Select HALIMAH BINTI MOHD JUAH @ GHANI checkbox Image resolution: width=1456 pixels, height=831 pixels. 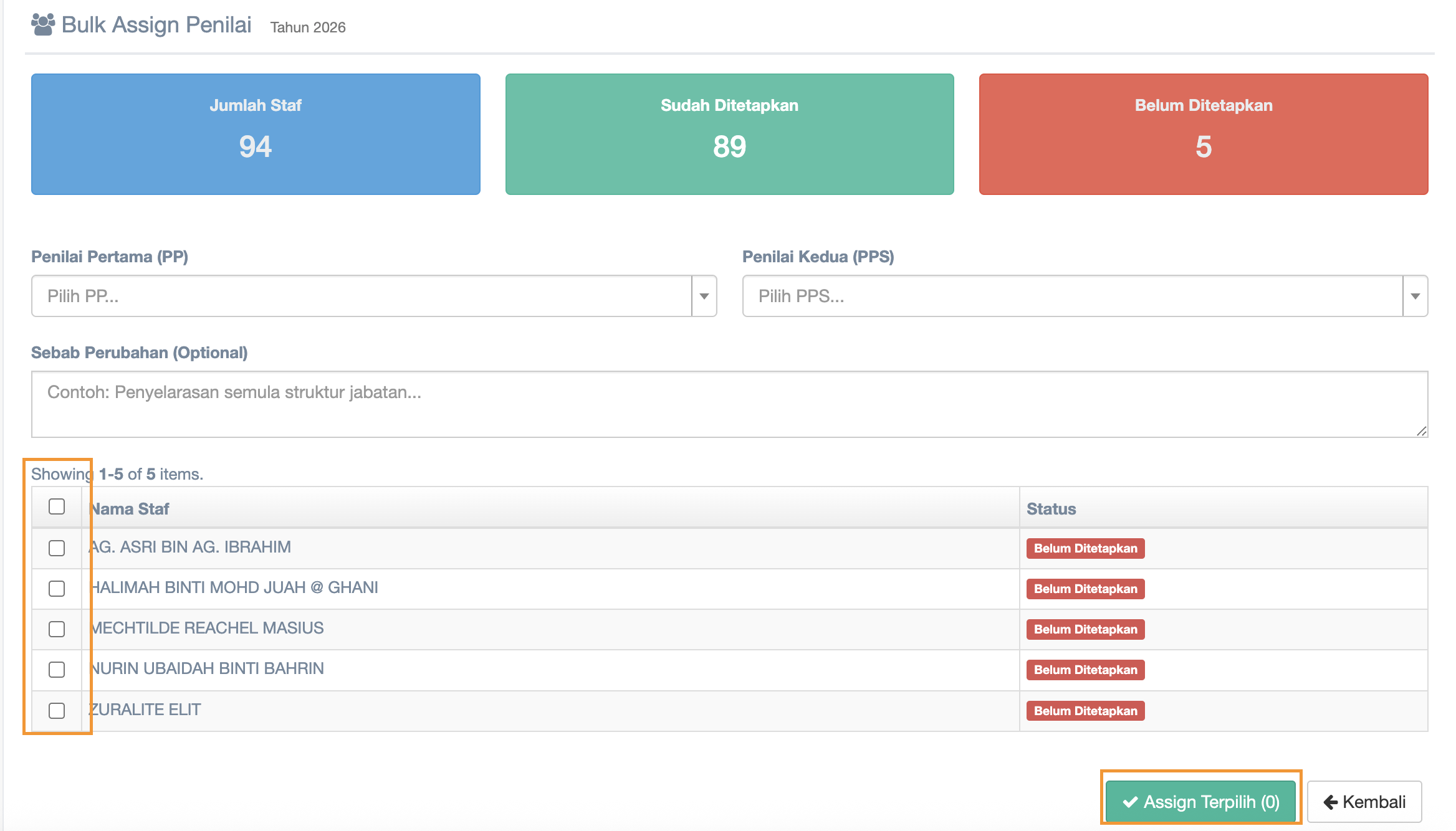(57, 589)
